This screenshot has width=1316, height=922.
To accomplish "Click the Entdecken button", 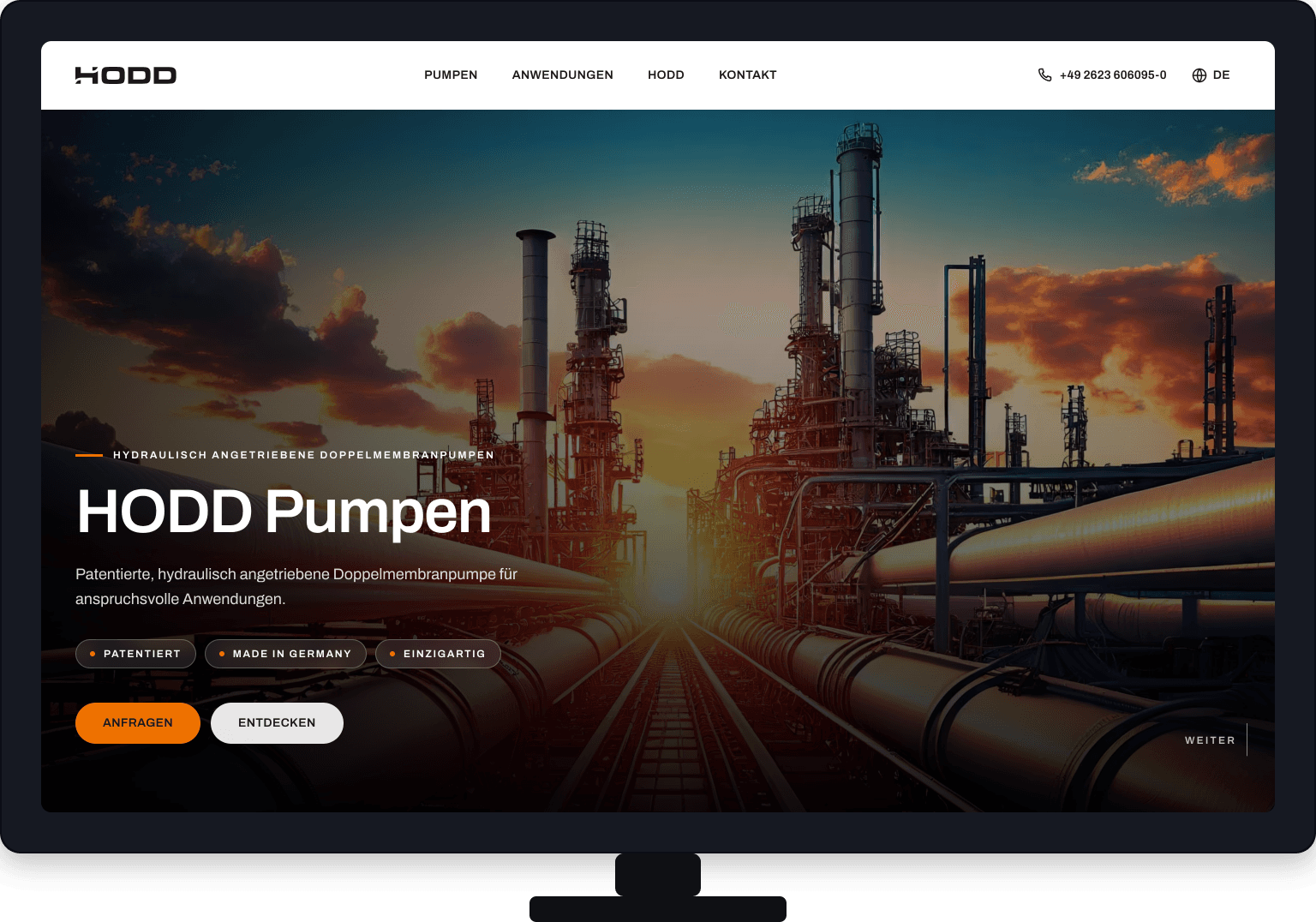I will 277,723.
